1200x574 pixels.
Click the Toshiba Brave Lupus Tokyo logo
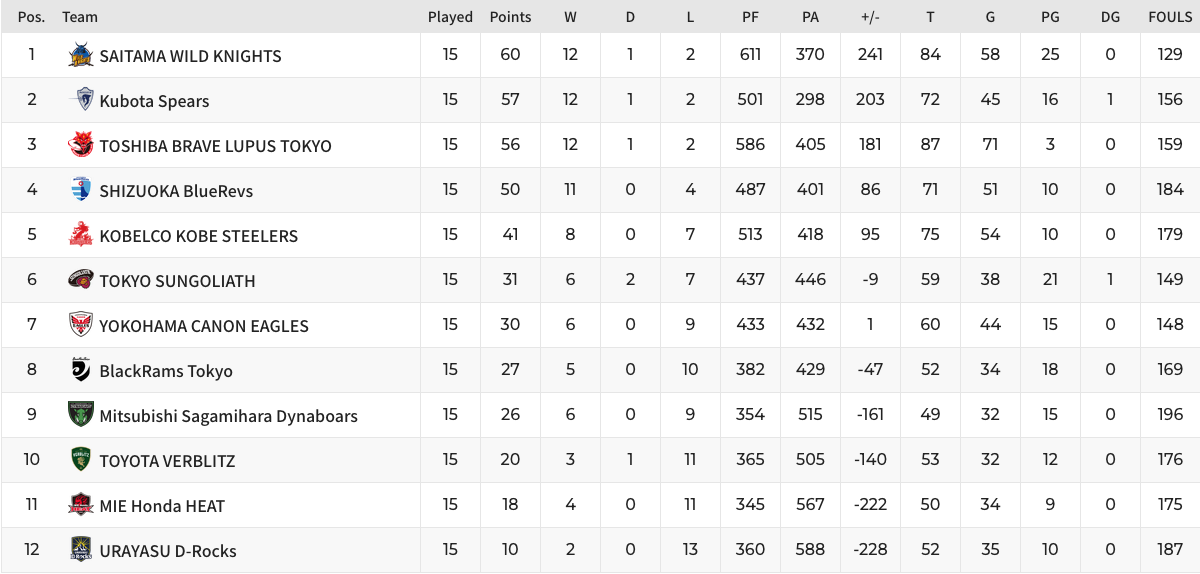pos(81,145)
